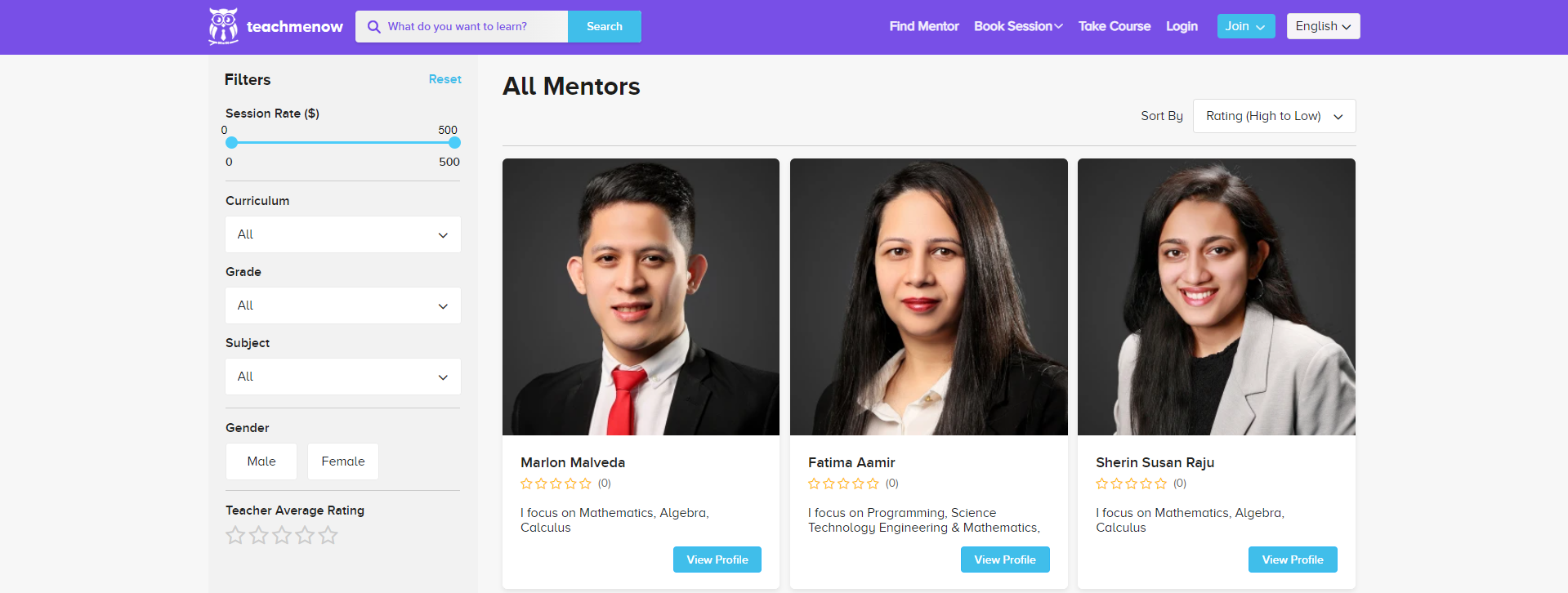
Task: Toggle the Female gender filter
Action: coord(343,461)
